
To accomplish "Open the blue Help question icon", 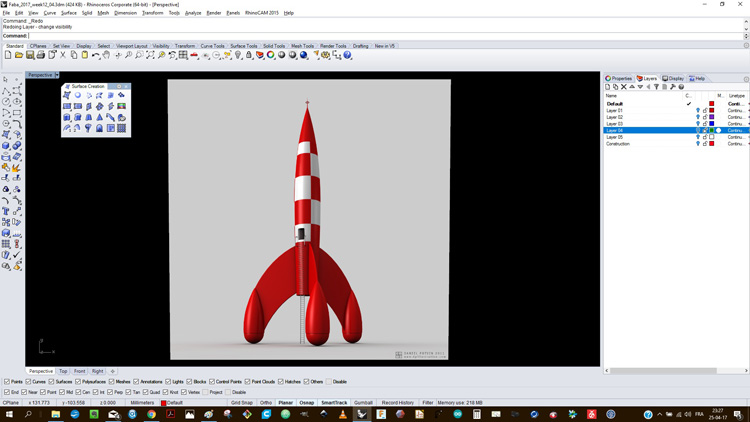I will tap(348, 56).
